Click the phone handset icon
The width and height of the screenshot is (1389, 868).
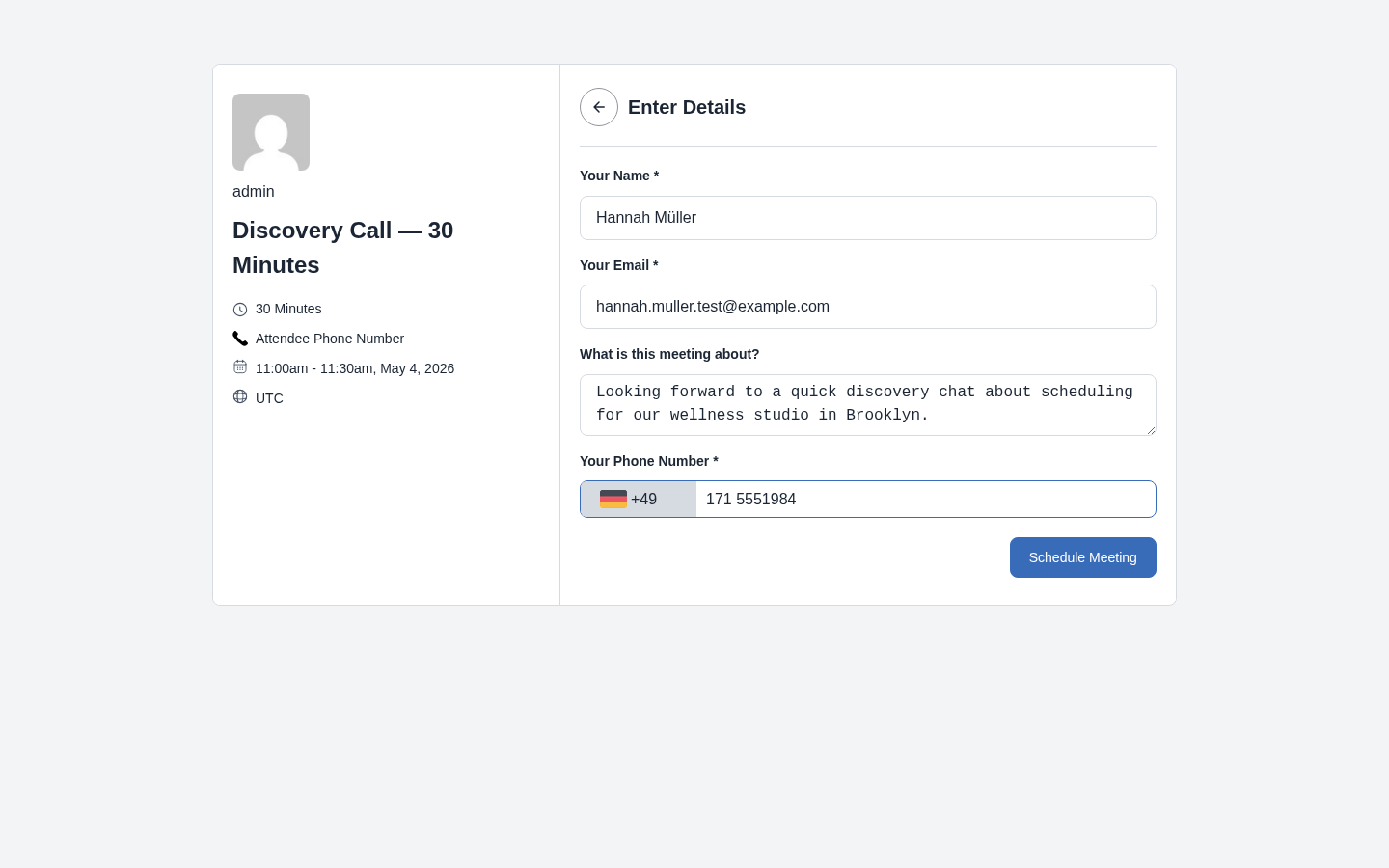click(x=240, y=339)
